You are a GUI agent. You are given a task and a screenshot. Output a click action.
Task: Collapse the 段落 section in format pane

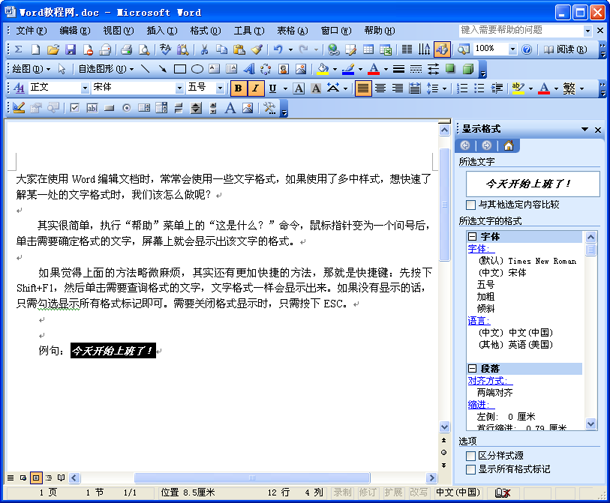click(472, 368)
